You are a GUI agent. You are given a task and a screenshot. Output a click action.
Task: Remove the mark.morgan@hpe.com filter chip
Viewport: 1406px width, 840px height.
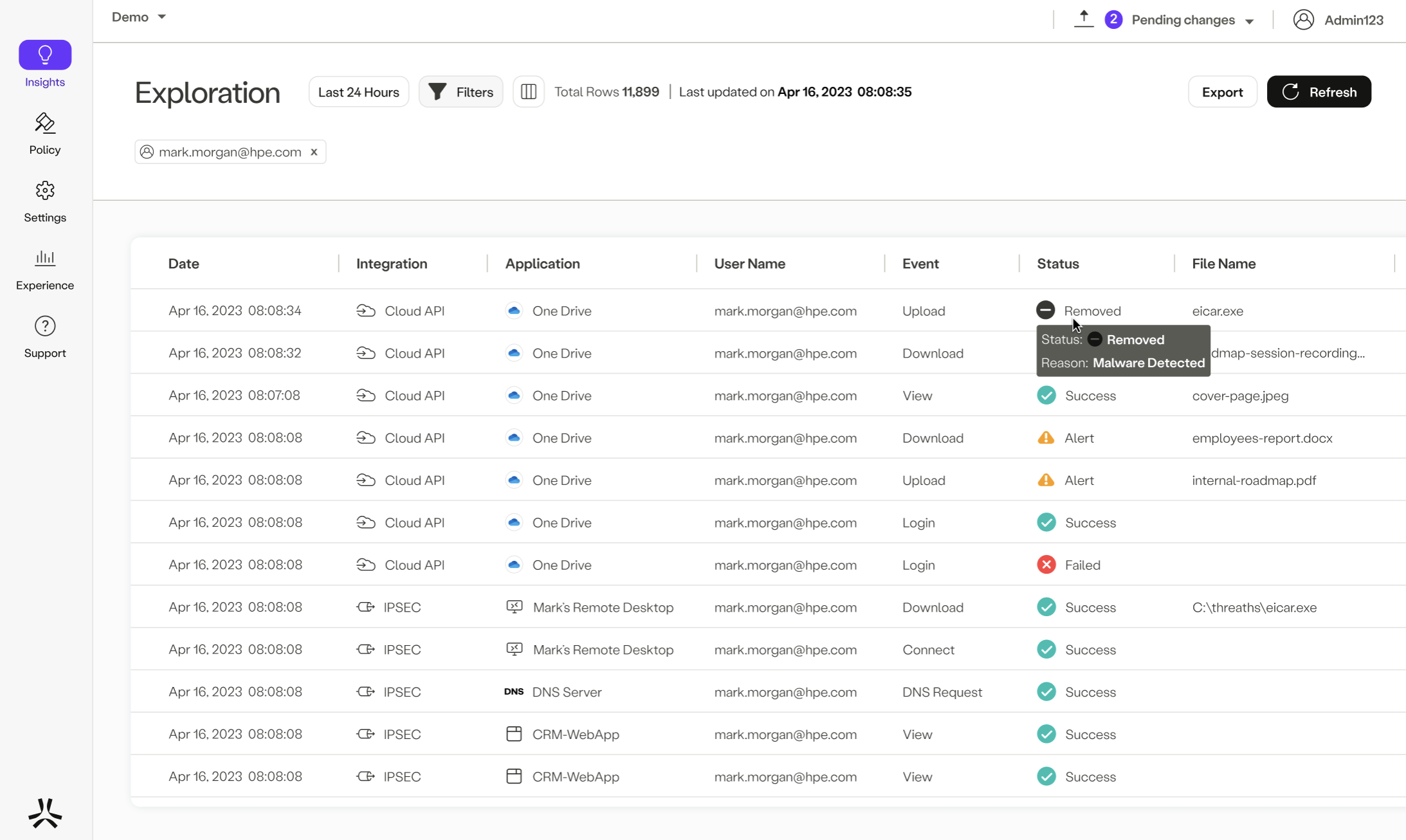[315, 152]
